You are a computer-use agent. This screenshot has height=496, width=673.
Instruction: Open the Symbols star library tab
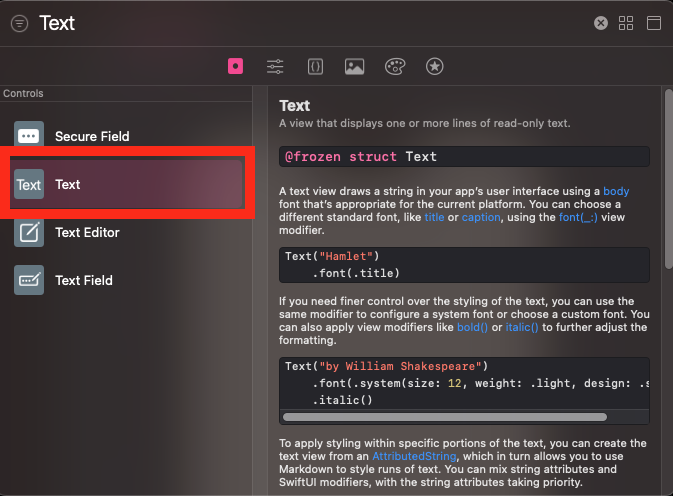(434, 67)
